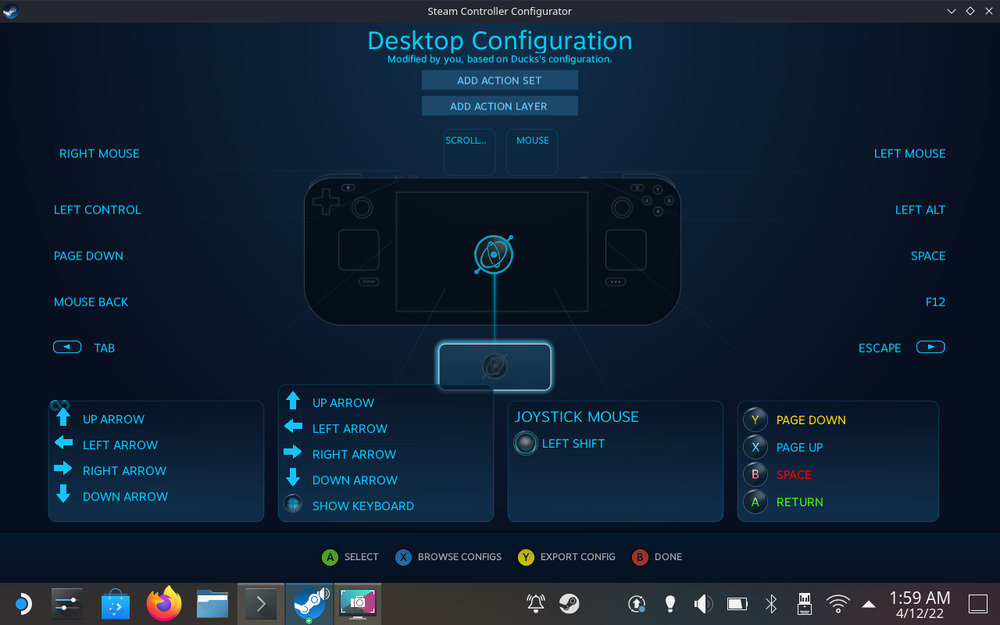Click the left arrow icon in the leftmost binding panel
This screenshot has height=625, width=1000.
pos(63,443)
